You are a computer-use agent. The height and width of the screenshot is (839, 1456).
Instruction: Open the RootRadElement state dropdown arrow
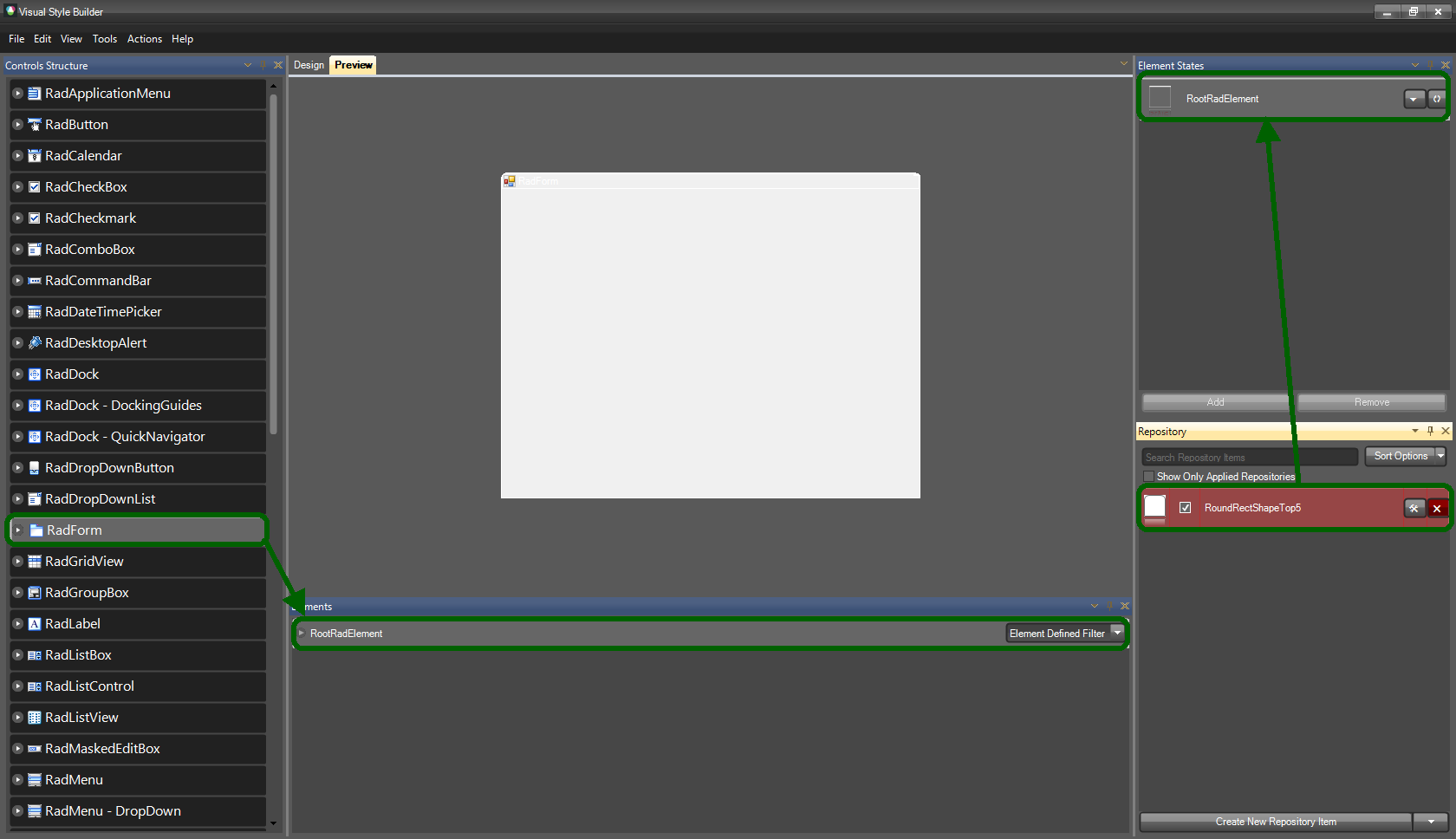(x=1414, y=99)
